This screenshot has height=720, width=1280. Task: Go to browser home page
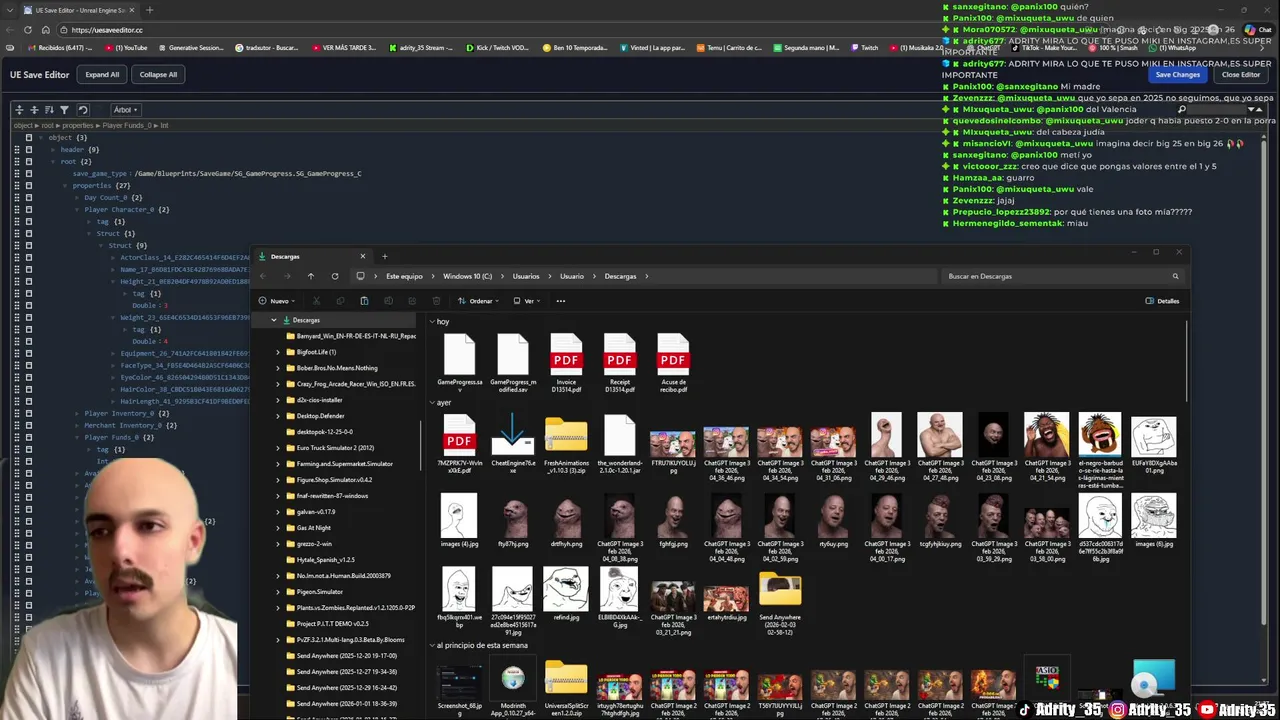[x=45, y=30]
